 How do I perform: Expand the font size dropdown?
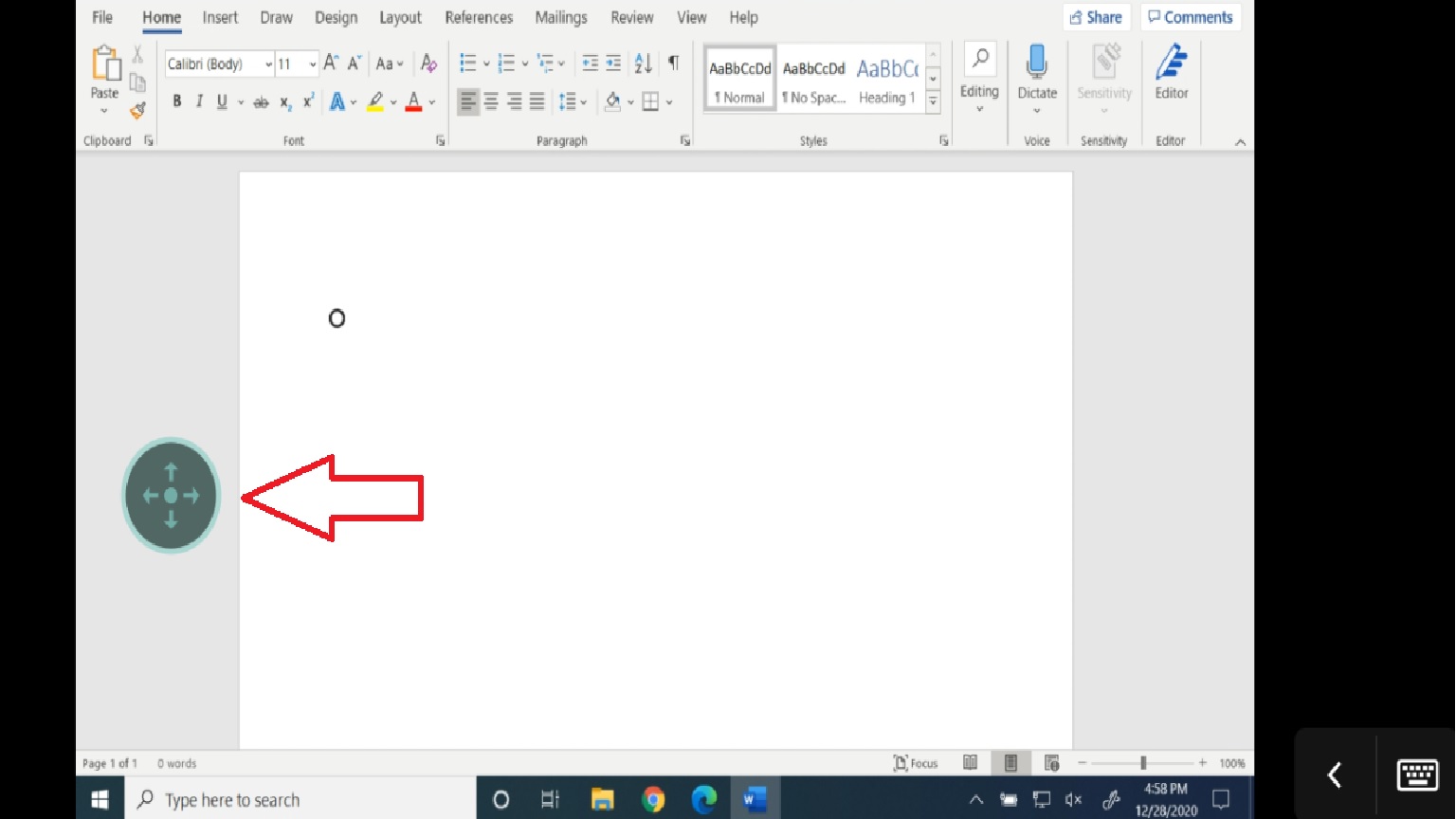(x=313, y=64)
